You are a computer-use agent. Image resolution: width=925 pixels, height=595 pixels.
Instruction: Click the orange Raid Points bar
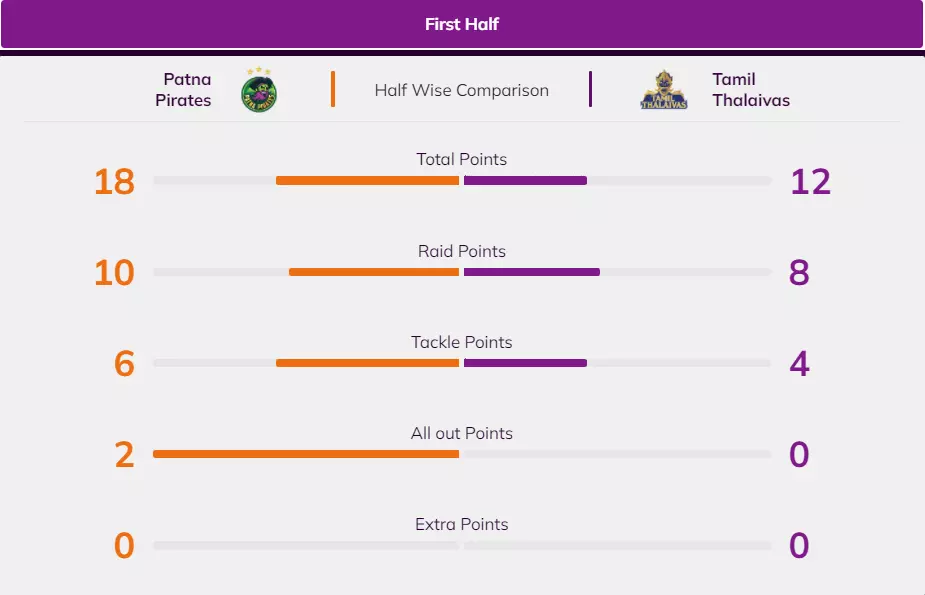pos(374,272)
